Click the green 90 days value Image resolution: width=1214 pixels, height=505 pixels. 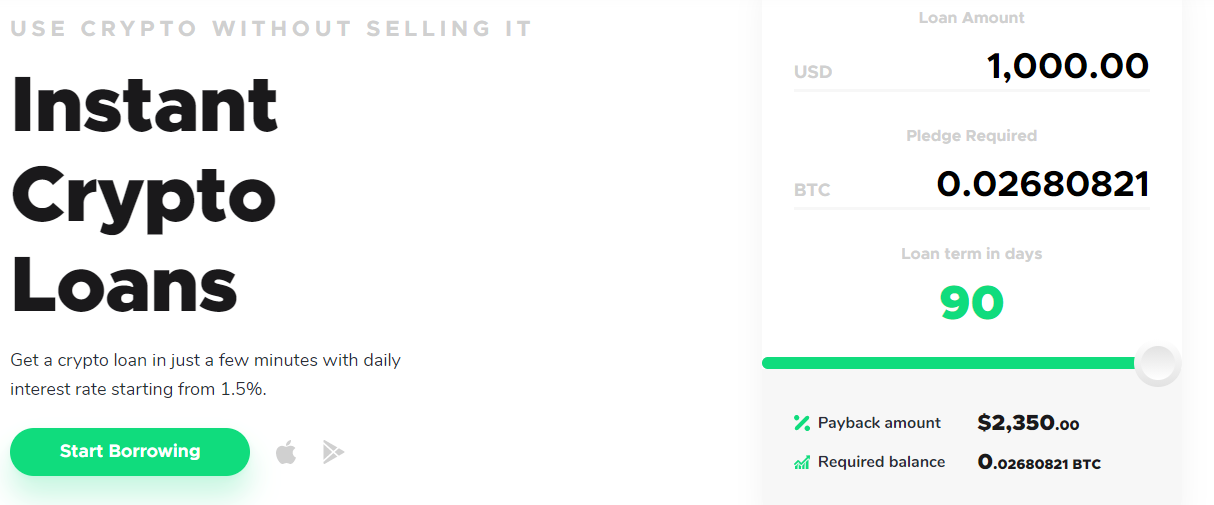coord(971,302)
